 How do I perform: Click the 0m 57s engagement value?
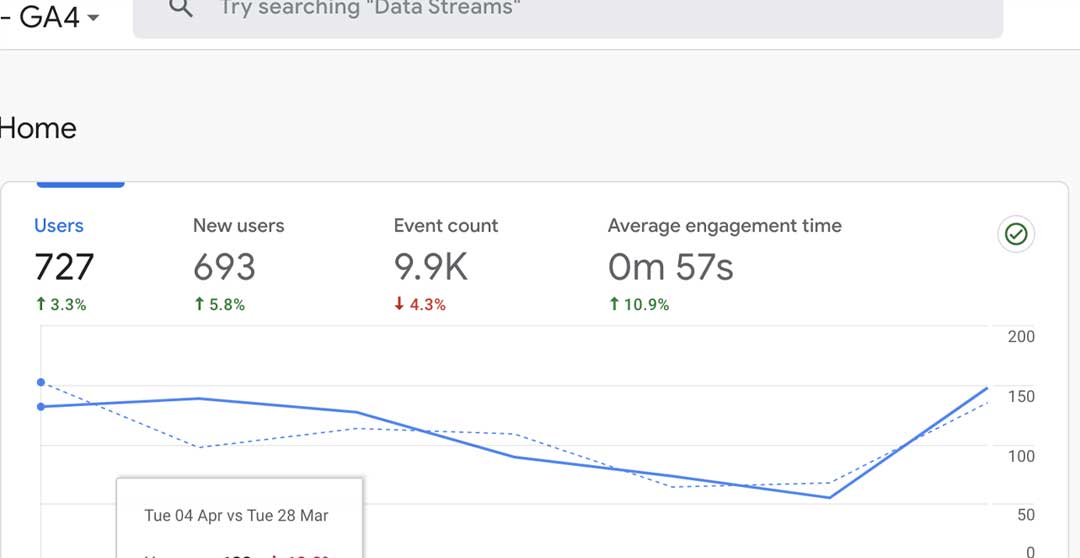point(671,267)
